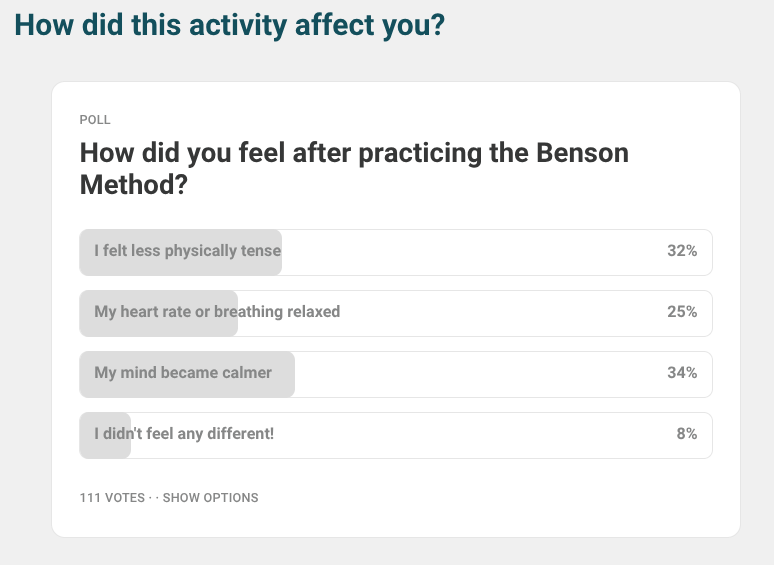Click the empty white area of the 8% bar

[x=474, y=435]
